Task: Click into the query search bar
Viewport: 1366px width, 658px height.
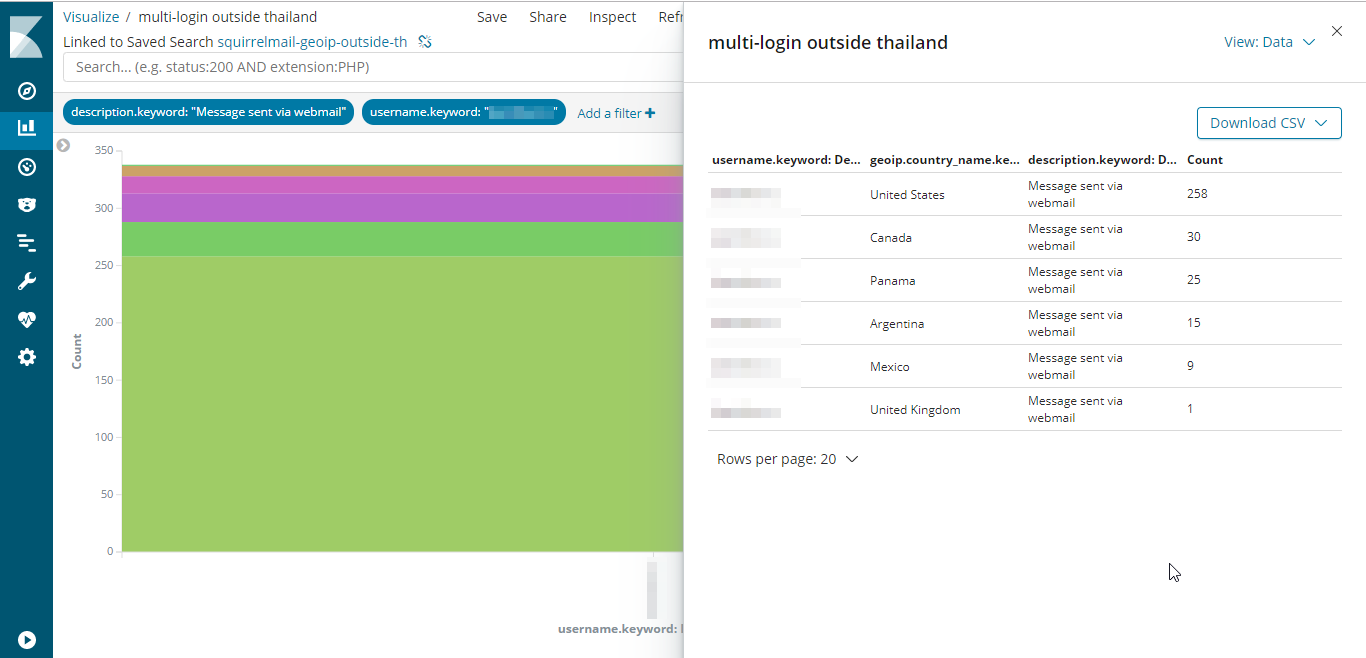Action: tap(370, 67)
